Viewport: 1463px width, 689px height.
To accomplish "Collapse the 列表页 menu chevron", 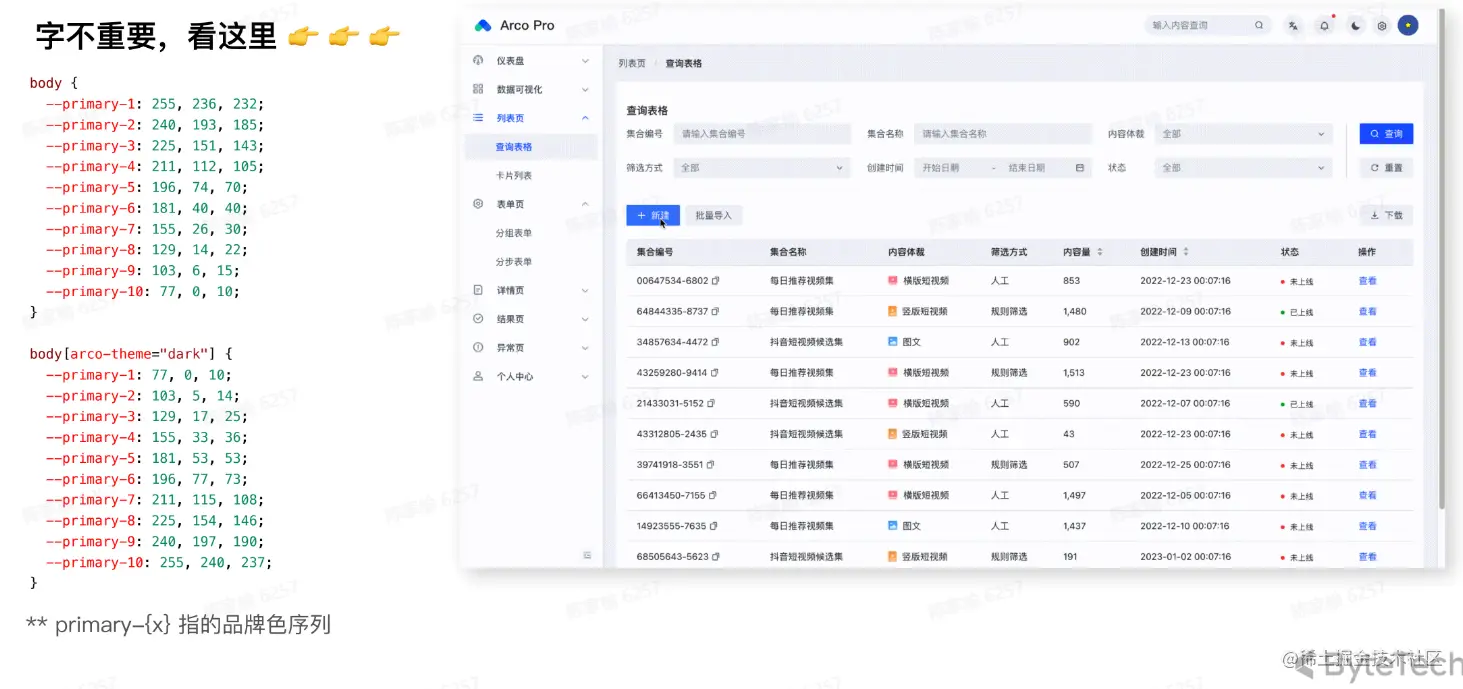I will [585, 118].
